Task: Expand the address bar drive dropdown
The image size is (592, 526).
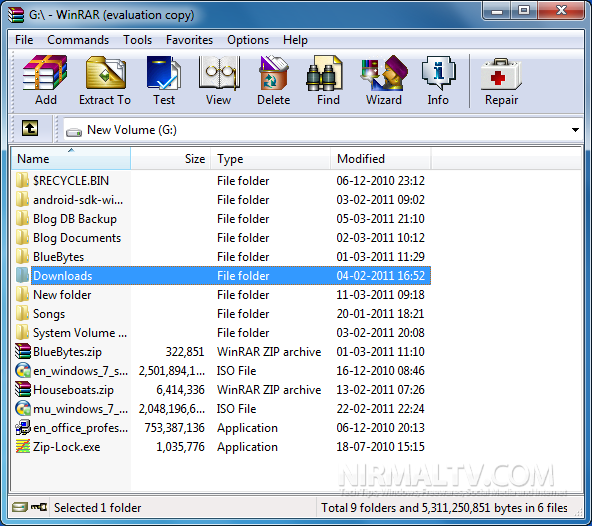Action: pyautogui.click(x=575, y=130)
